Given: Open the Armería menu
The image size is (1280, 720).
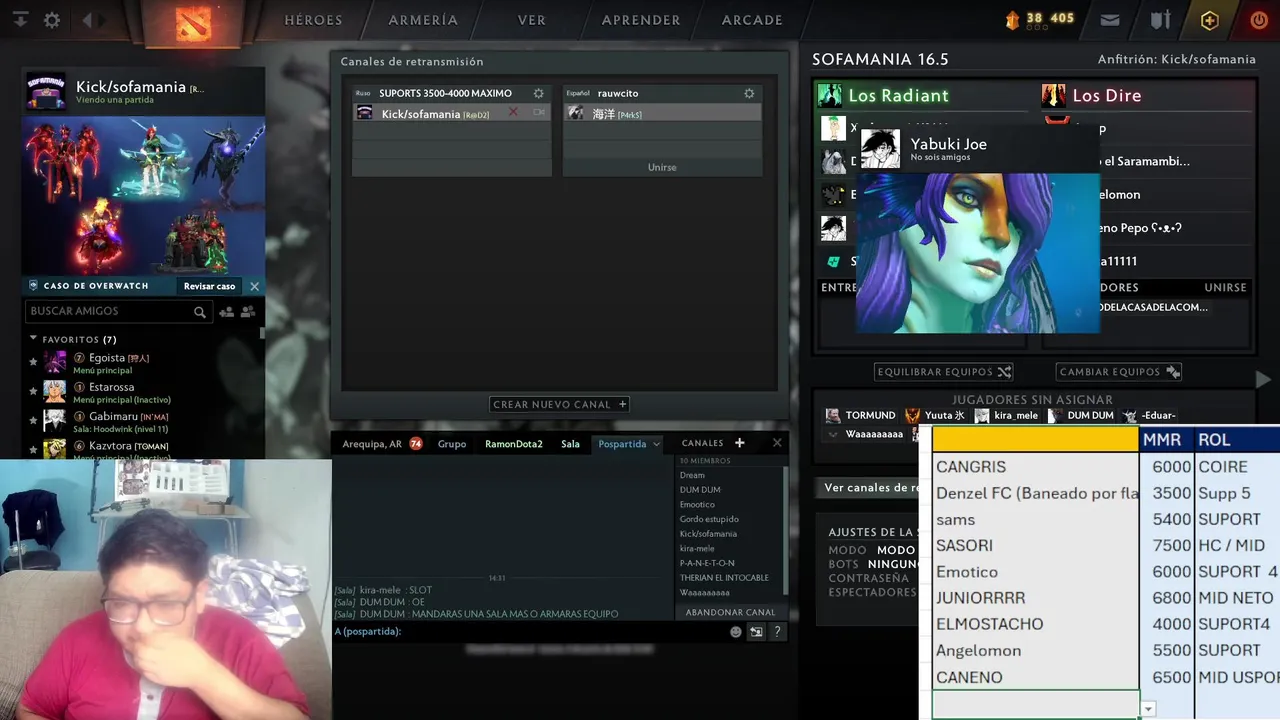Looking at the screenshot, I should 423,20.
